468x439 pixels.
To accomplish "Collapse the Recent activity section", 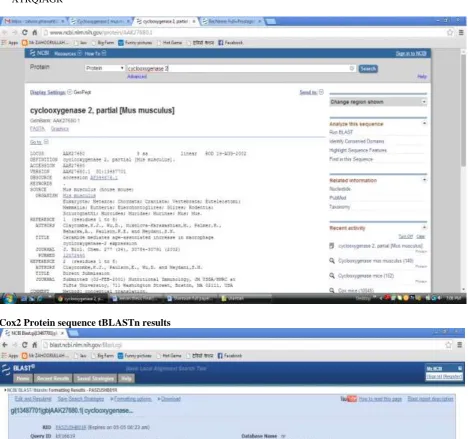I will coord(424,228).
